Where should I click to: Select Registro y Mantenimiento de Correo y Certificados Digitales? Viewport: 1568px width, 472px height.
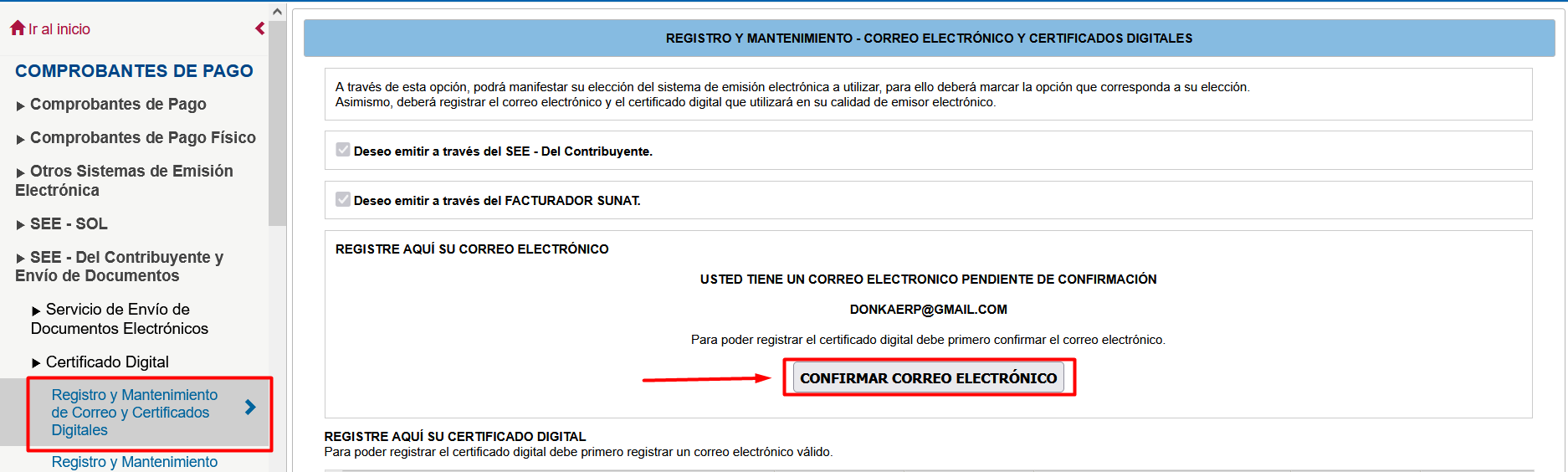click(134, 413)
